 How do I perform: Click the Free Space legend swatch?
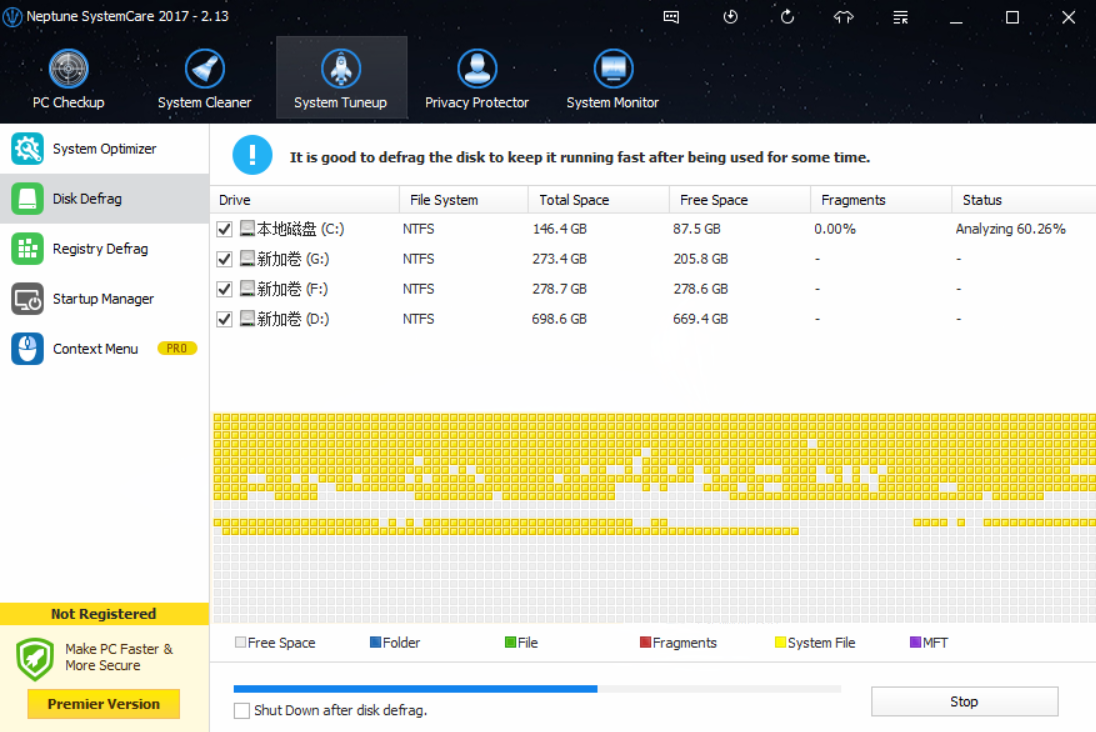coord(240,642)
